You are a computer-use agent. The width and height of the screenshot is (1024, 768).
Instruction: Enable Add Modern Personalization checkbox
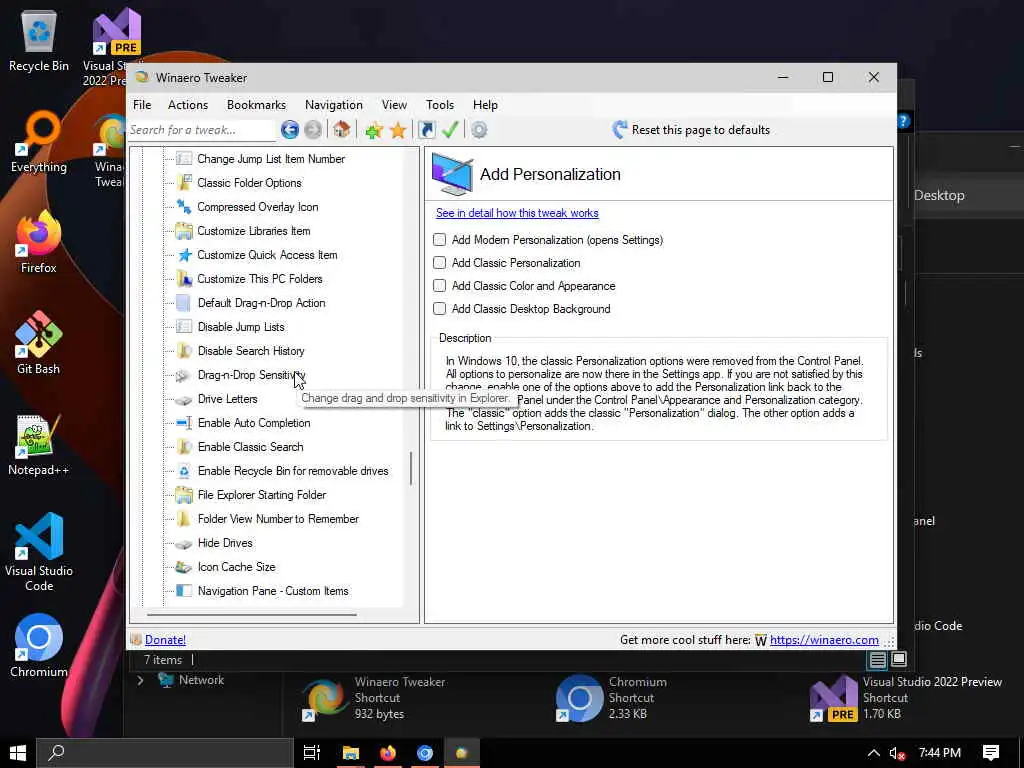coord(440,240)
